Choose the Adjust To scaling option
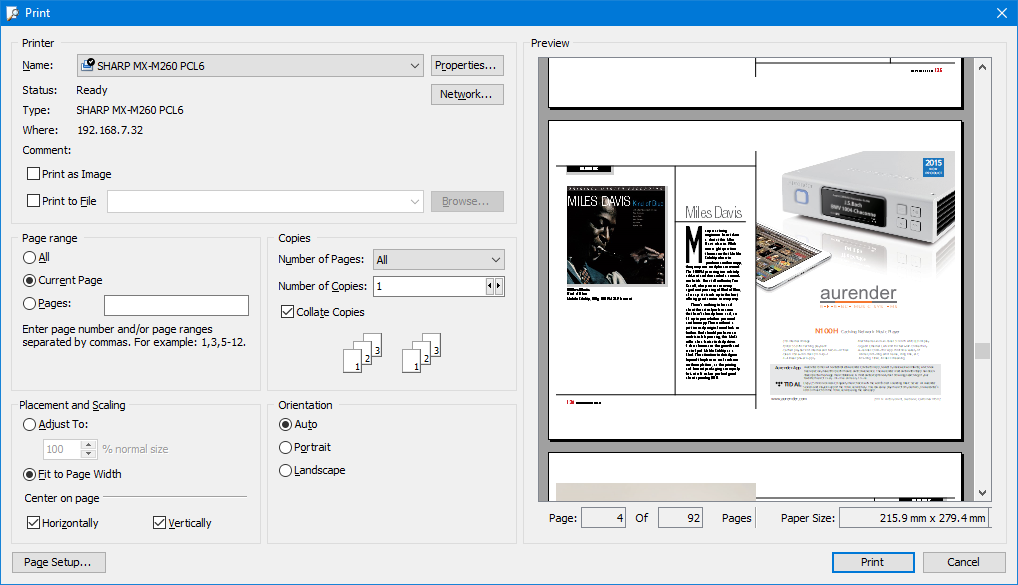The image size is (1018, 585). [x=30, y=424]
